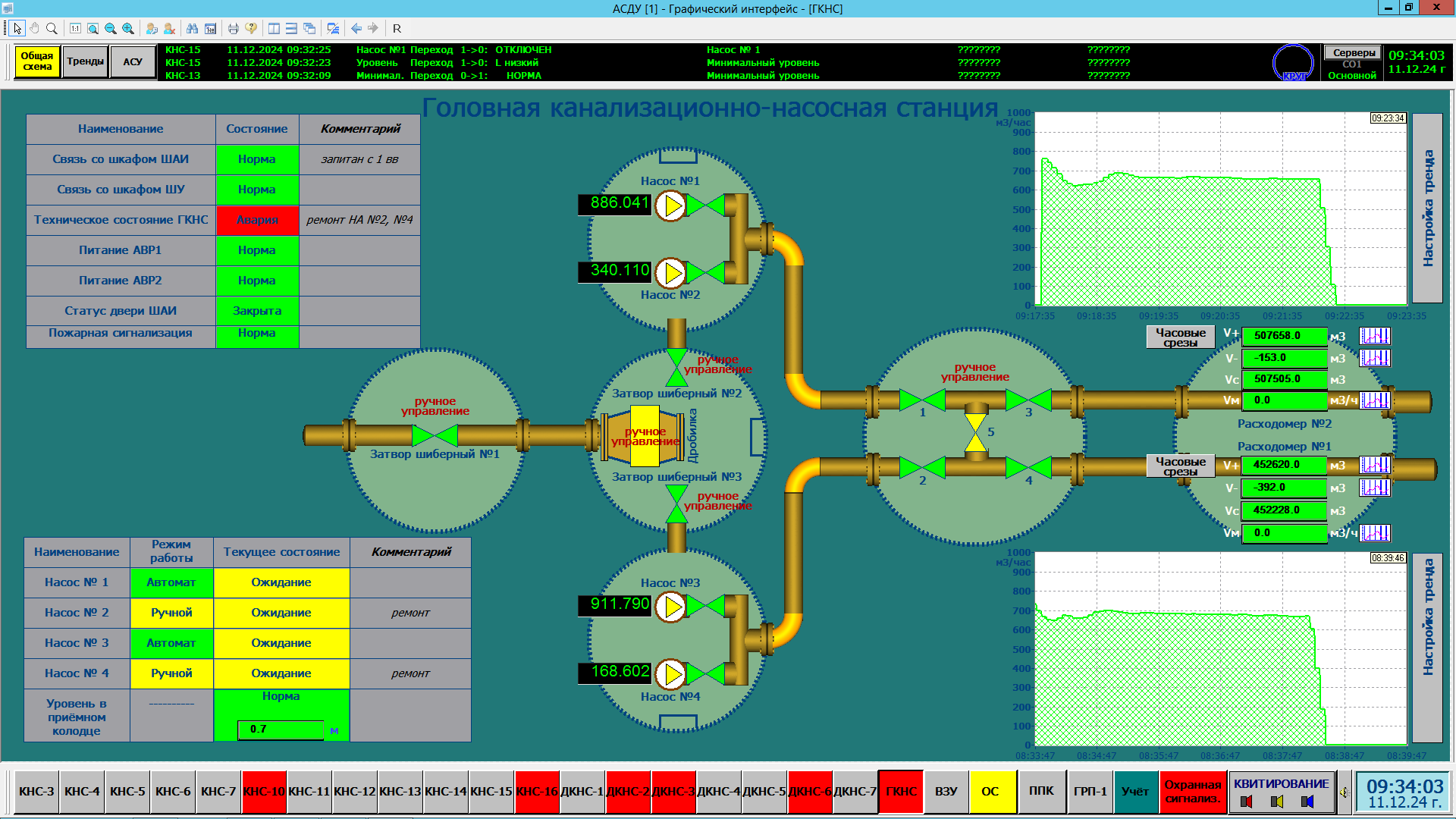Open the Охранная сигнализ. tab

click(1193, 792)
